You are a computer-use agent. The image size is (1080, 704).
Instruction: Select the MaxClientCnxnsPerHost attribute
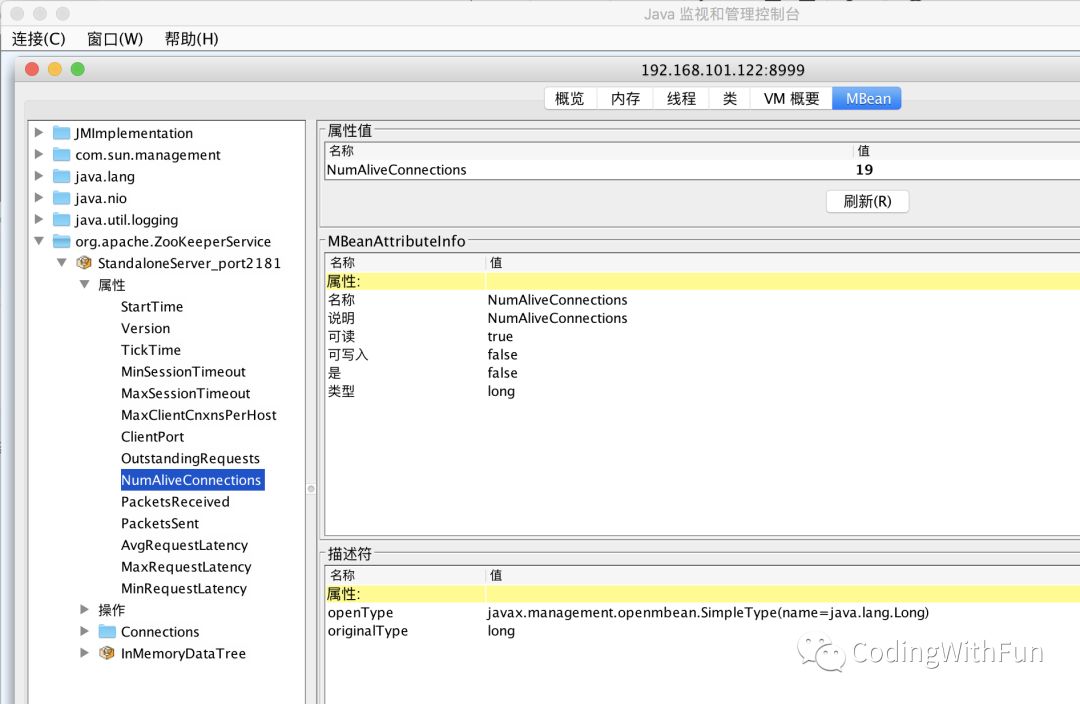click(x=198, y=415)
